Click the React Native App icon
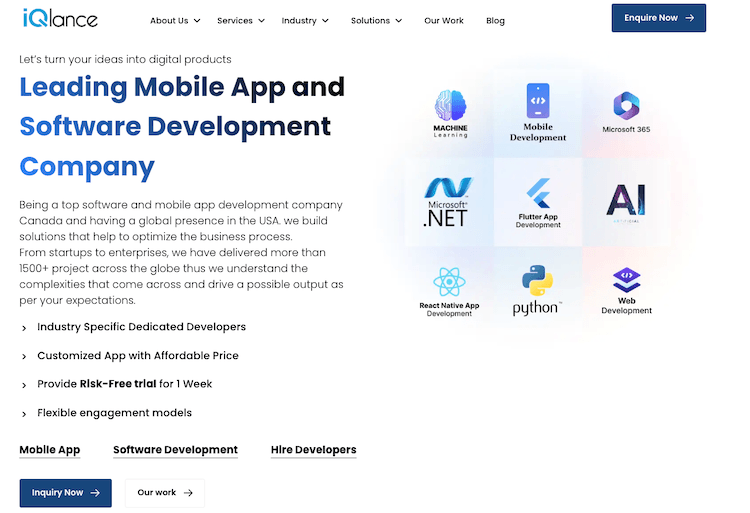750x513 pixels. (449, 280)
